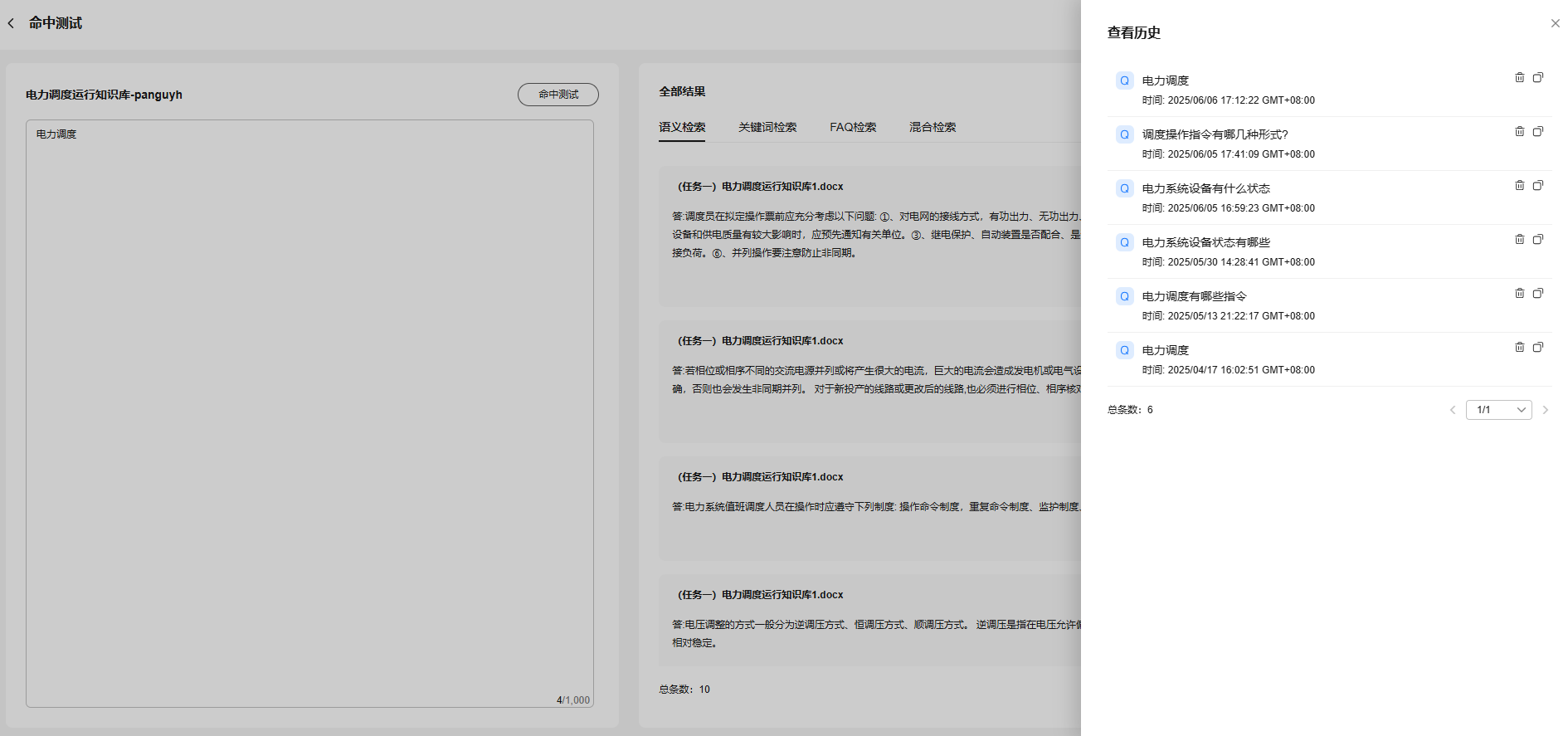Delete the 电力系统设备有什么状态 history entry
This screenshot has height=736, width=1568.
(x=1519, y=185)
